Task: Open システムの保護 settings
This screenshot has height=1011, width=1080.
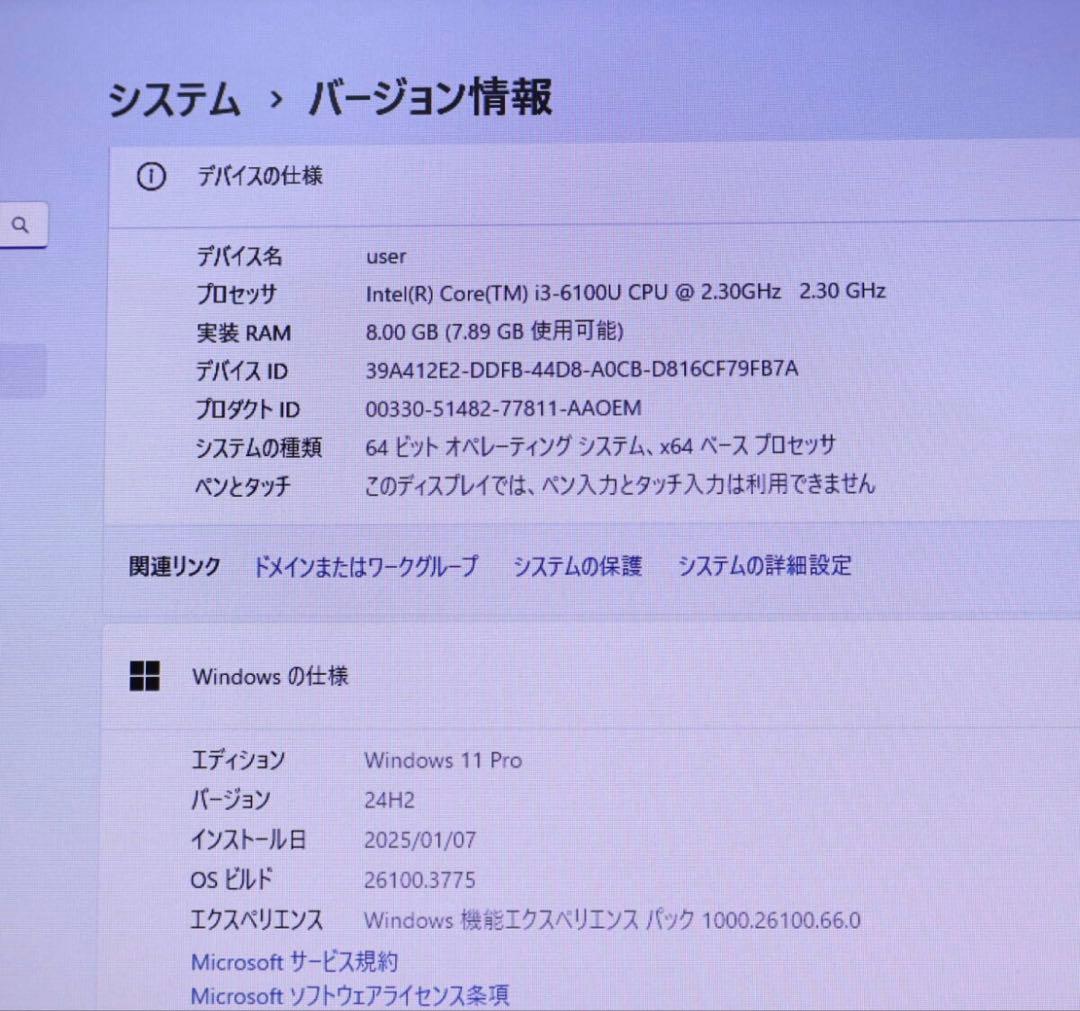Action: tap(578, 566)
